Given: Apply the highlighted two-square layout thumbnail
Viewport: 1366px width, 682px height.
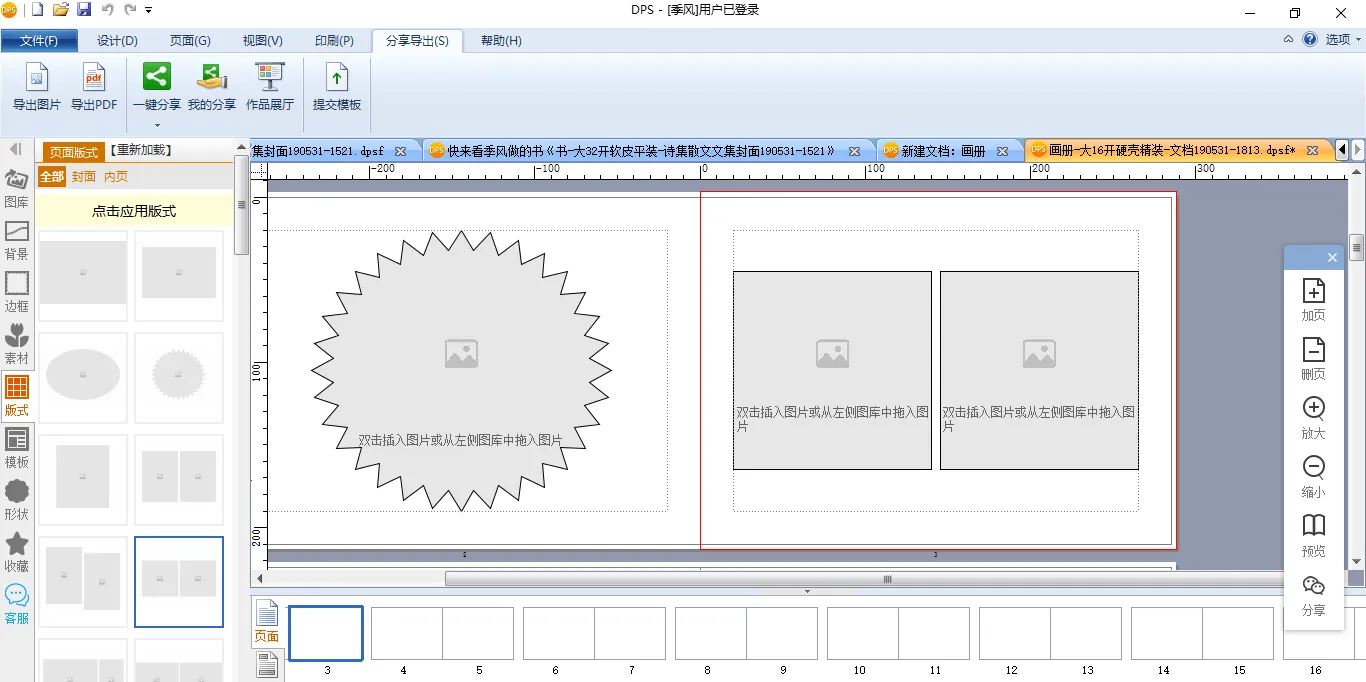Looking at the screenshot, I should tap(179, 582).
